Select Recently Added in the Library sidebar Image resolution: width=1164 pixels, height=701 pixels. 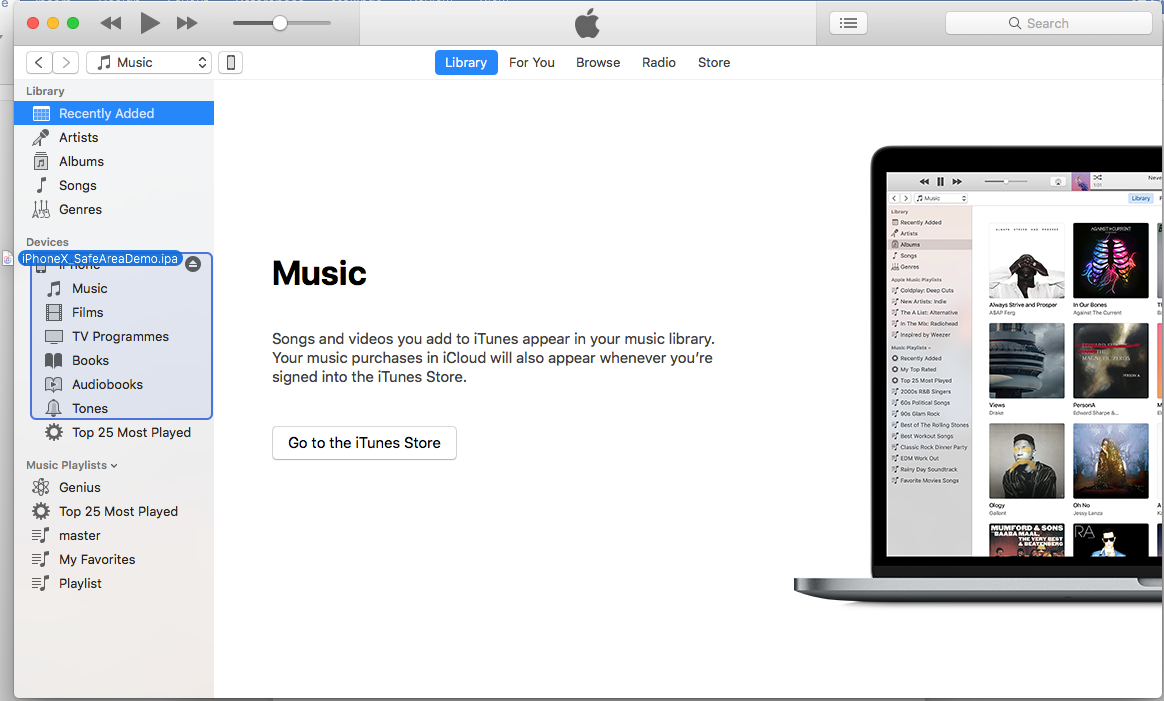coord(114,113)
